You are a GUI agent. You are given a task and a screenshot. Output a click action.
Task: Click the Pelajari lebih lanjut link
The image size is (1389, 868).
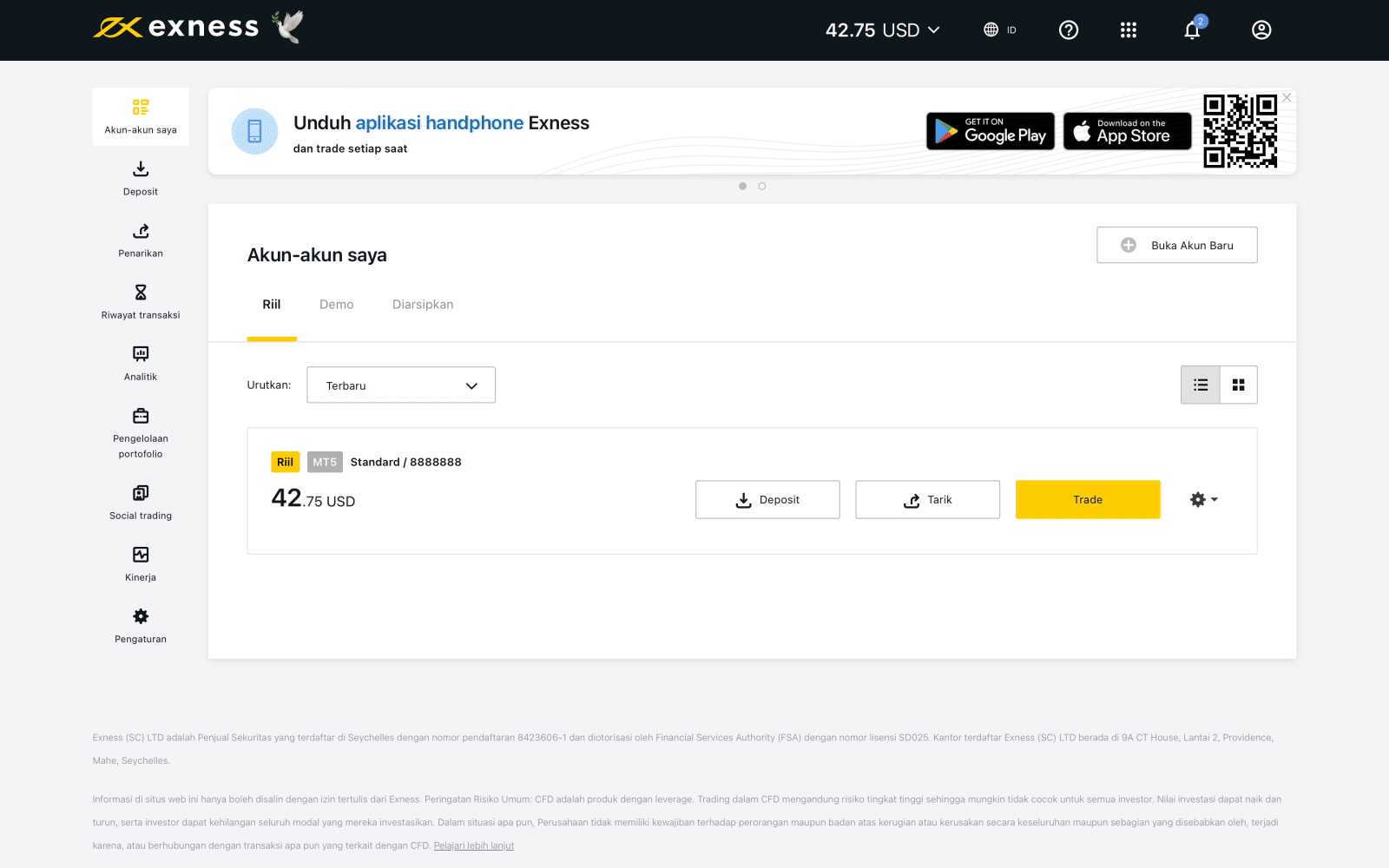tap(474, 845)
